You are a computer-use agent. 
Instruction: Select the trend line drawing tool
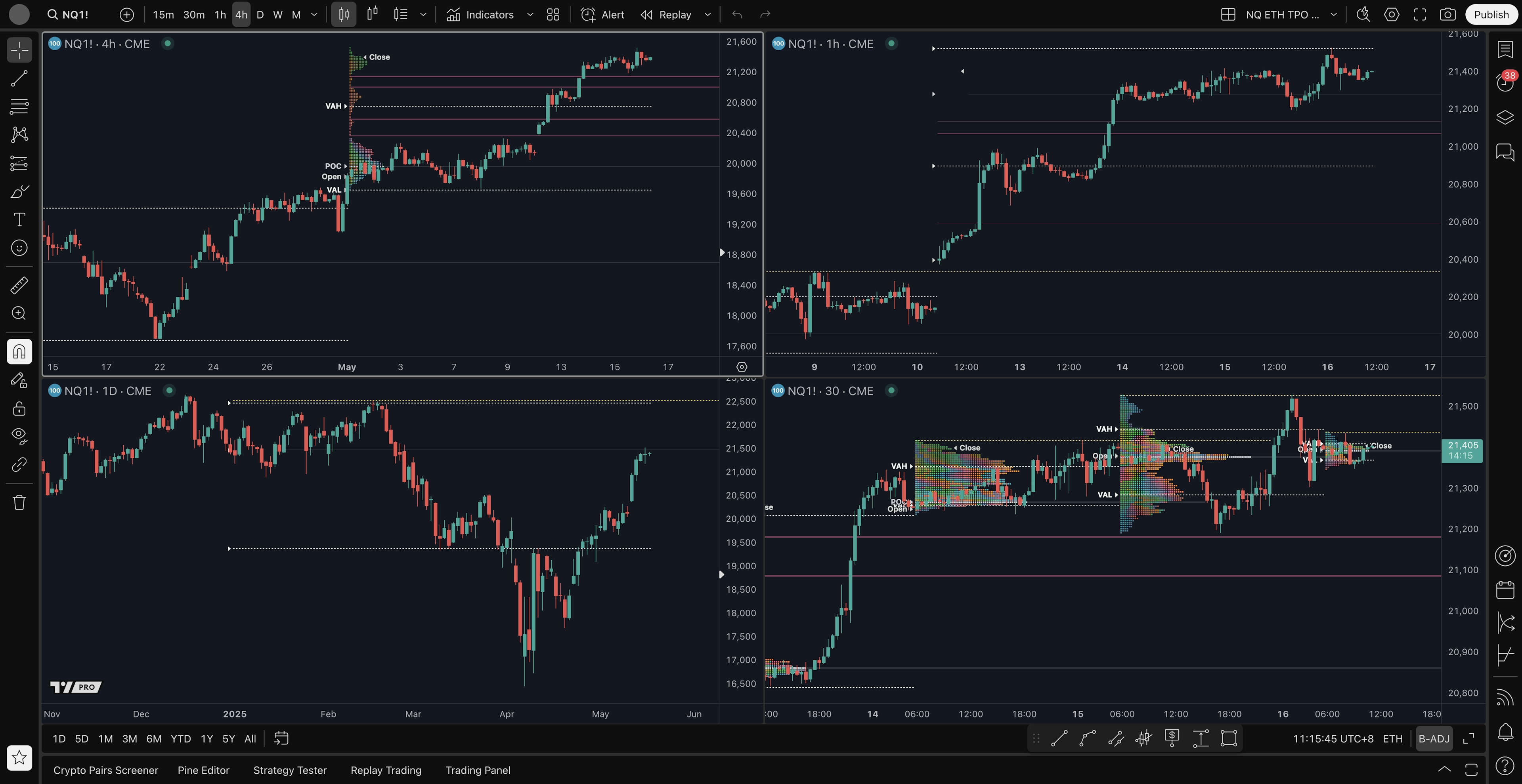pos(19,78)
